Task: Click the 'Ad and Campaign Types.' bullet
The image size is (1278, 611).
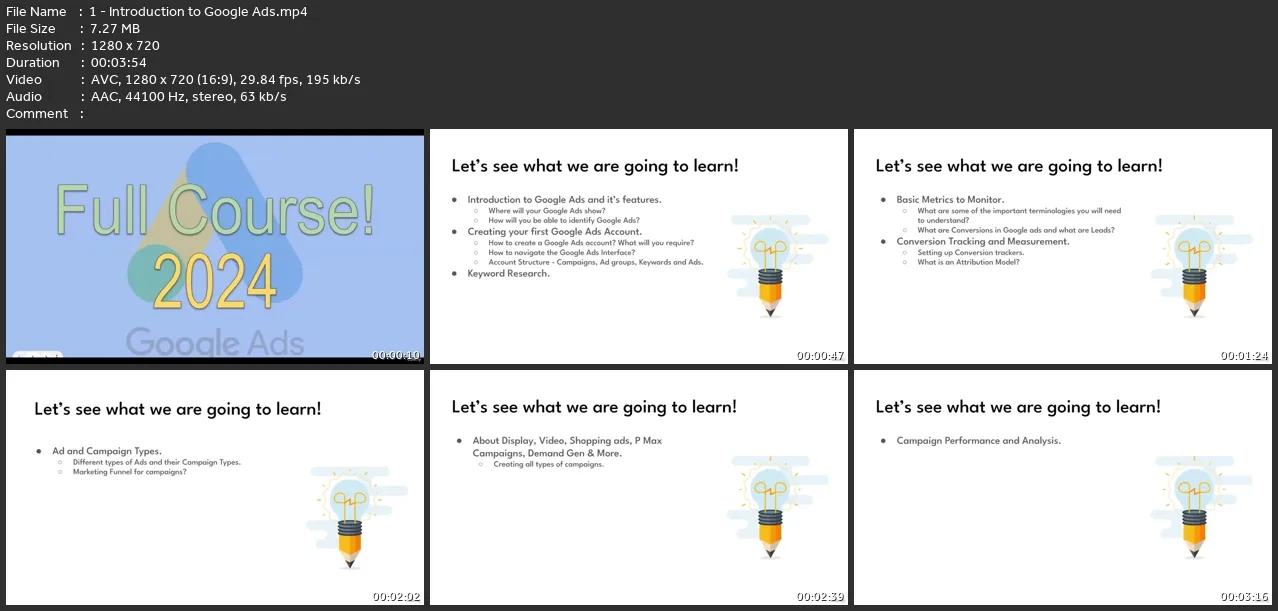Action: pyautogui.click(x=106, y=452)
